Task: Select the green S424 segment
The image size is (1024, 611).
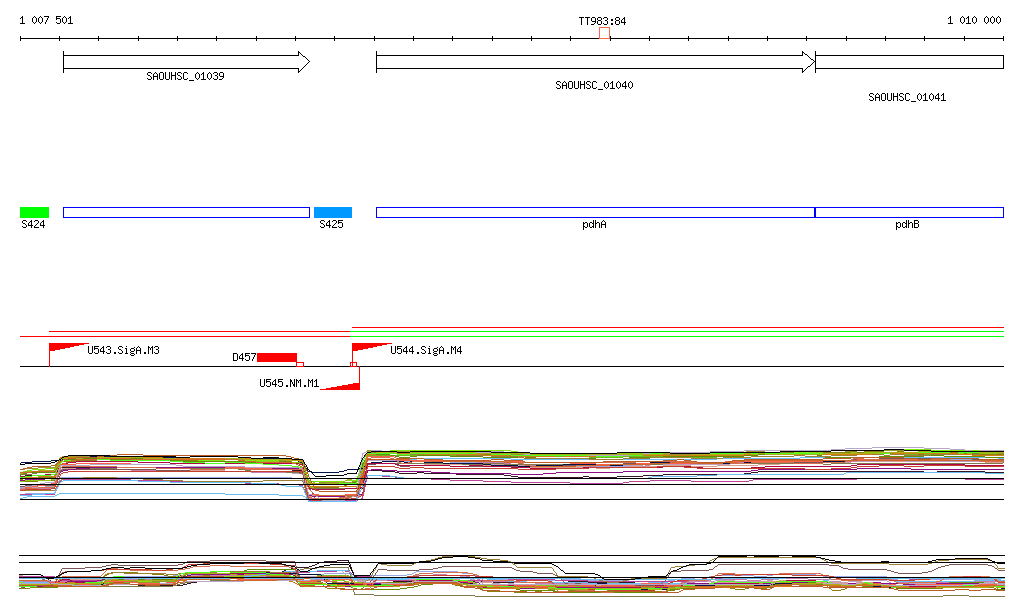Action: coord(34,212)
